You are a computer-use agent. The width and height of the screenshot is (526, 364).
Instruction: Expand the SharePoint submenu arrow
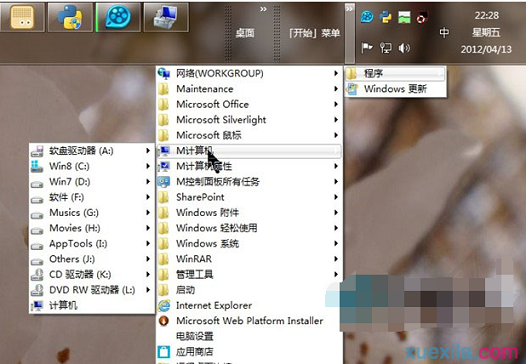tap(336, 197)
